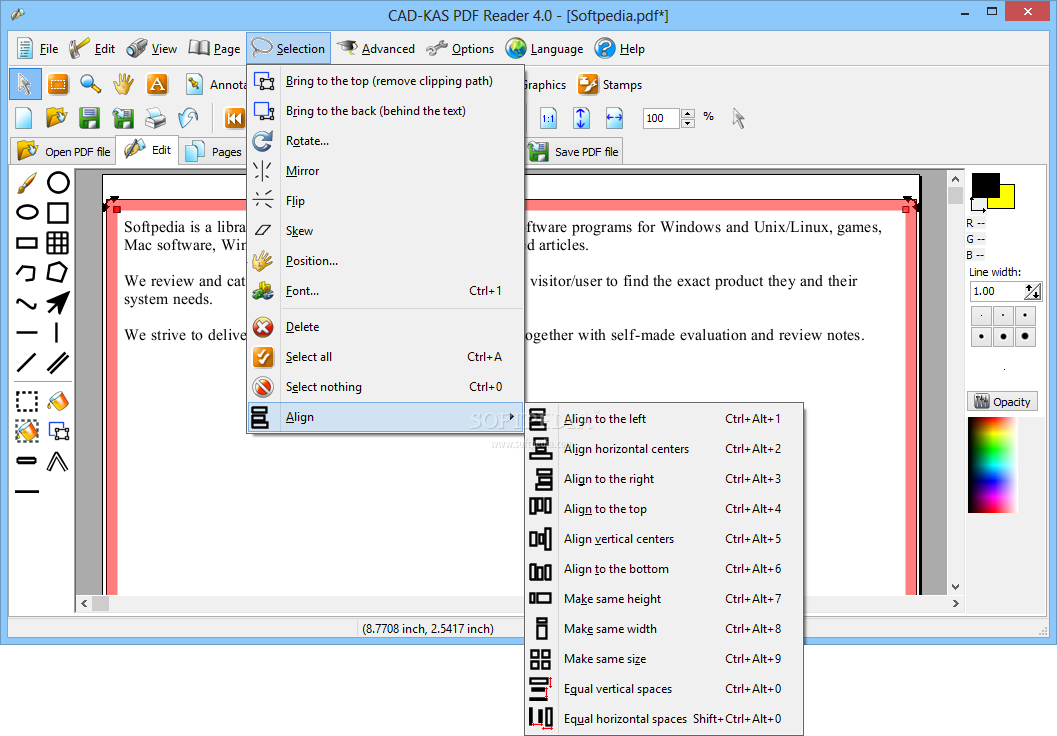
Task: Click the Undo arrow icon
Action: pos(189,119)
